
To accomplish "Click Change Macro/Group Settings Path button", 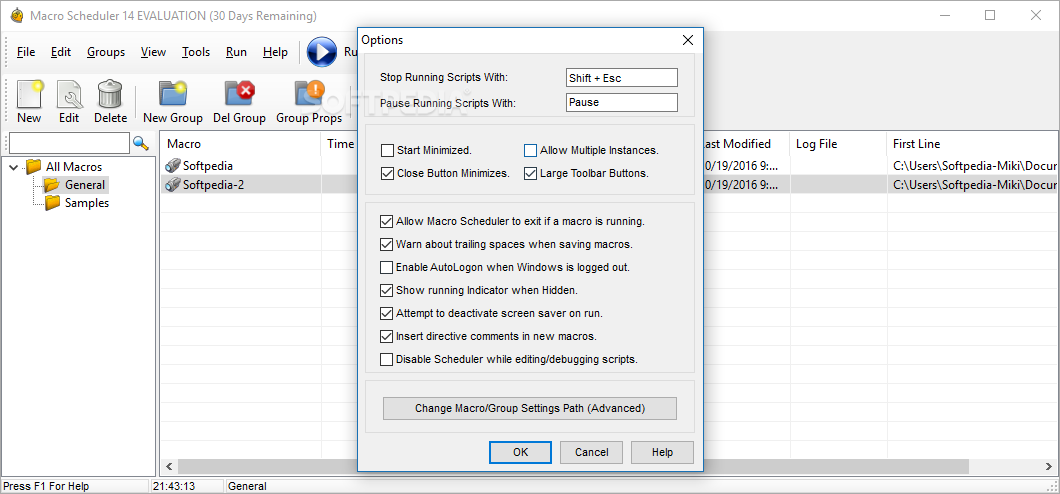I will tap(530, 408).
